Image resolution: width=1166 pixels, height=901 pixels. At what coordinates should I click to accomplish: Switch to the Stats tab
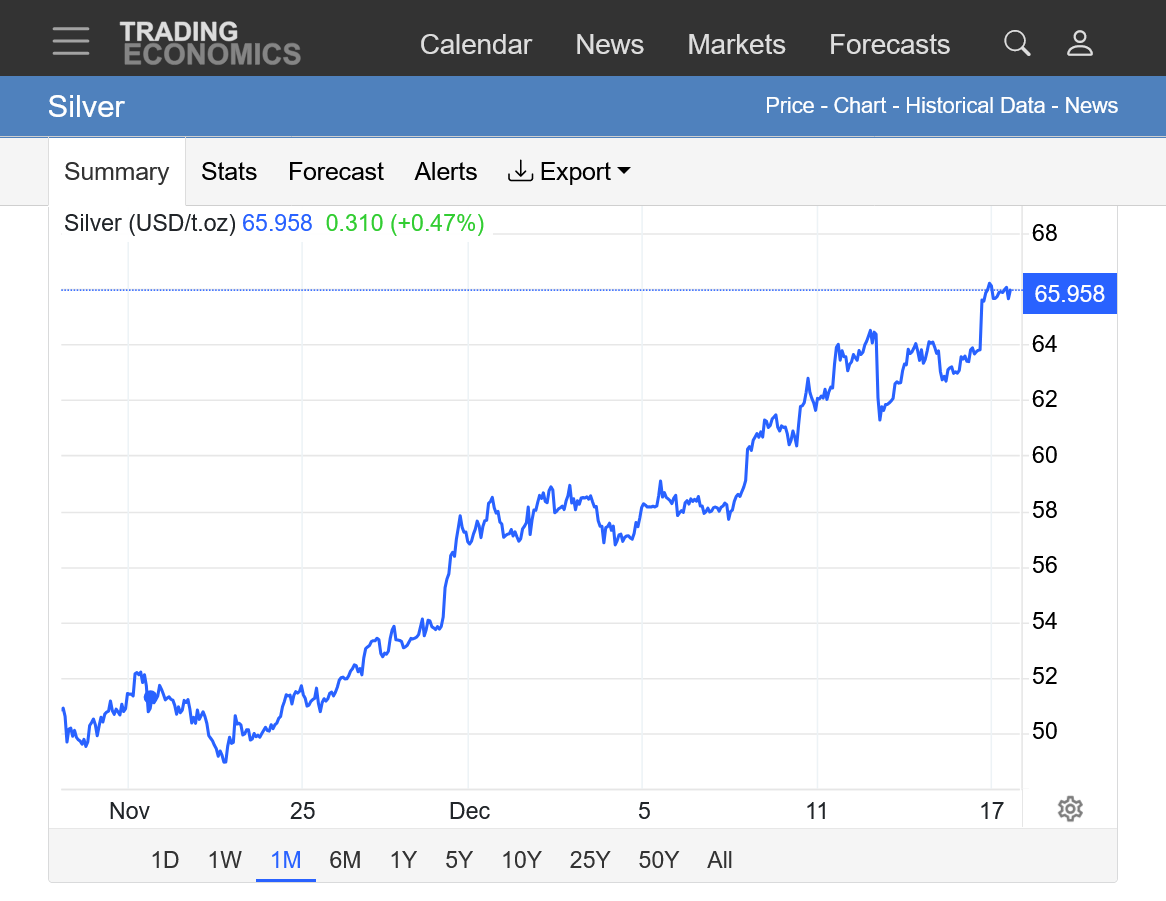click(x=229, y=172)
